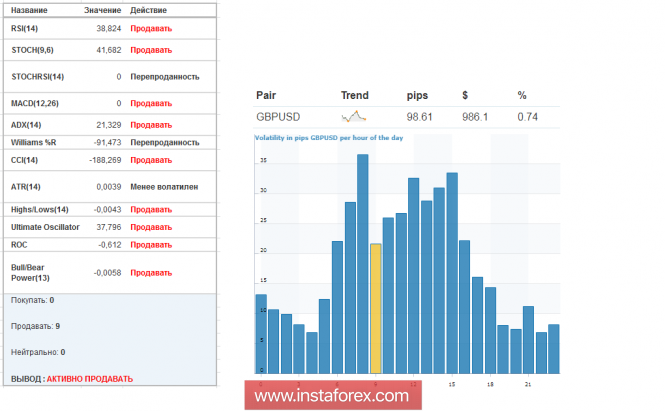665x411 pixels.
Task: Select the GBPUSD pair name
Action: (x=279, y=117)
